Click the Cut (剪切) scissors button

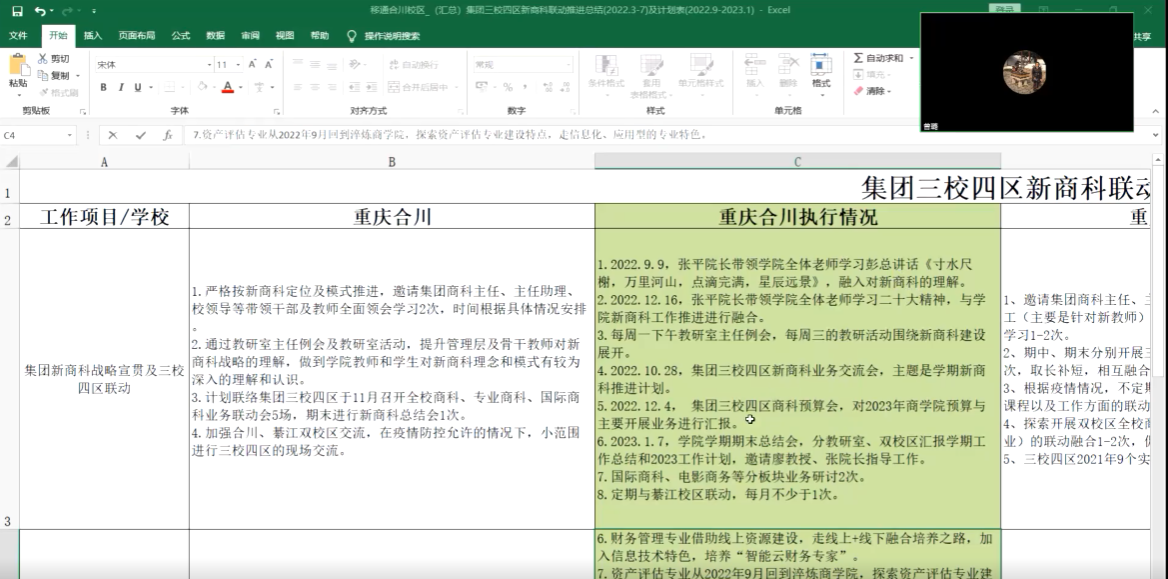pyautogui.click(x=54, y=59)
